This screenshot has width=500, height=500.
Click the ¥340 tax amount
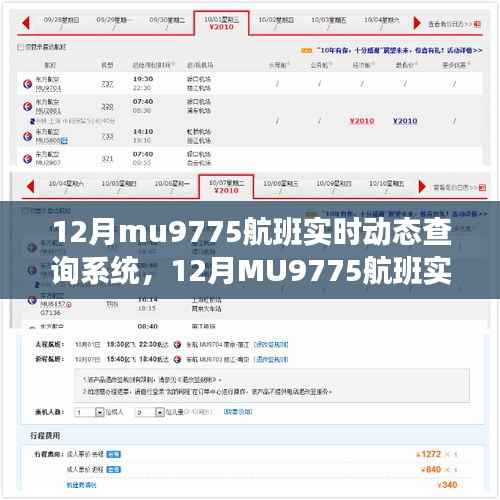(447, 485)
